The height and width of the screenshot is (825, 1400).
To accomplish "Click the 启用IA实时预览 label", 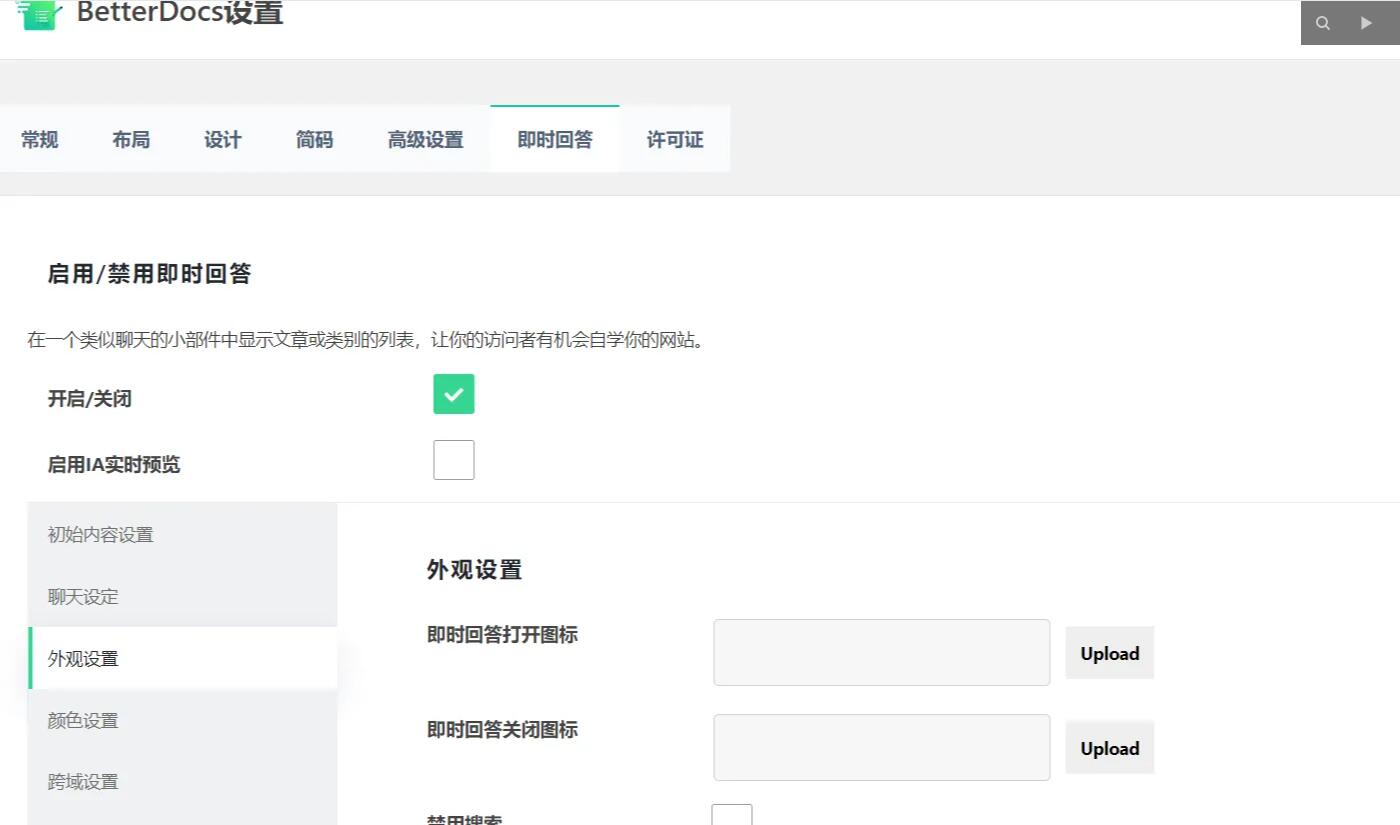I will point(114,465).
